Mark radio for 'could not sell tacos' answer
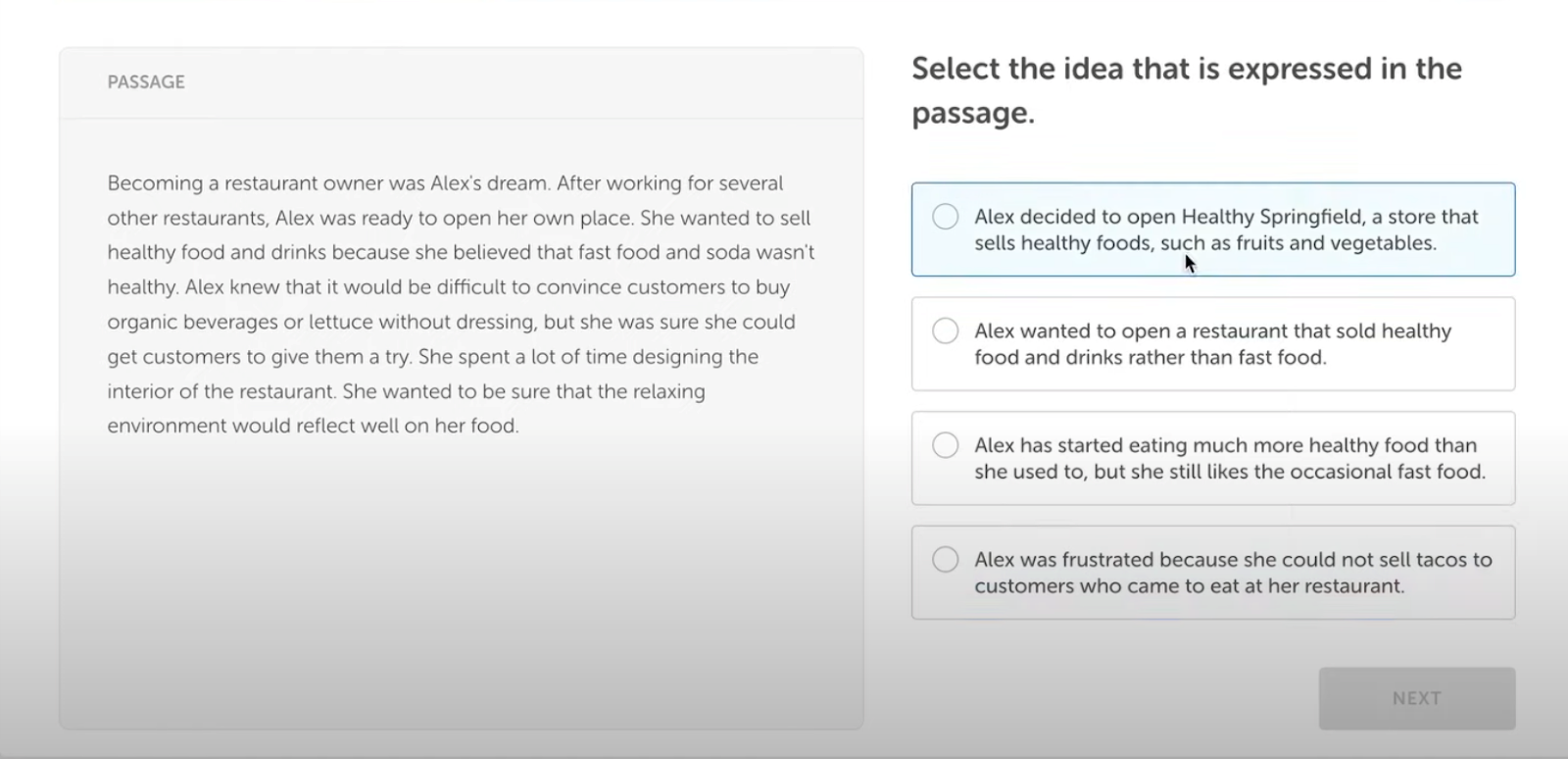The height and width of the screenshot is (759, 1568). pyautogui.click(x=946, y=560)
